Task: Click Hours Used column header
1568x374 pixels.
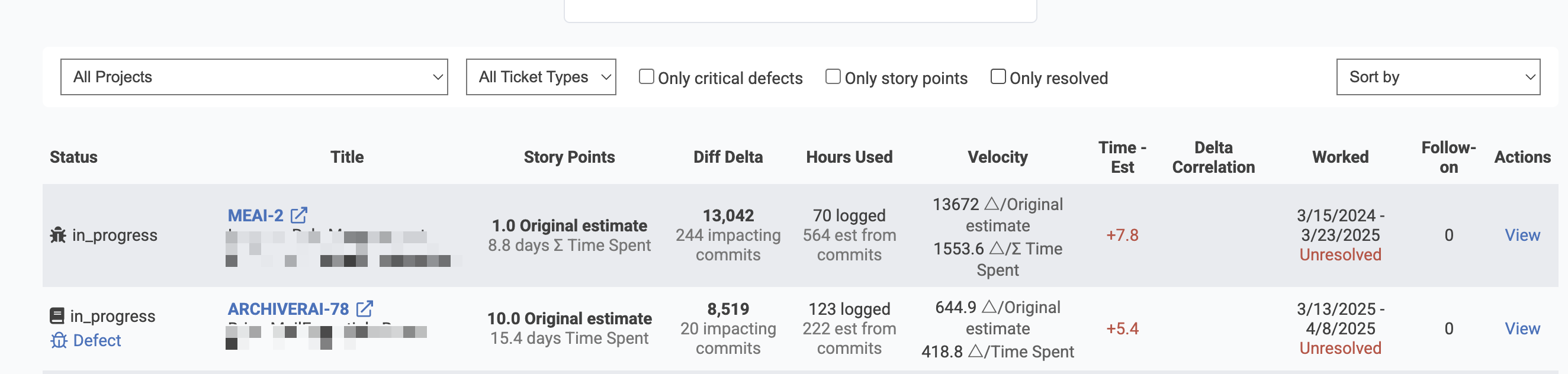Action: (849, 157)
